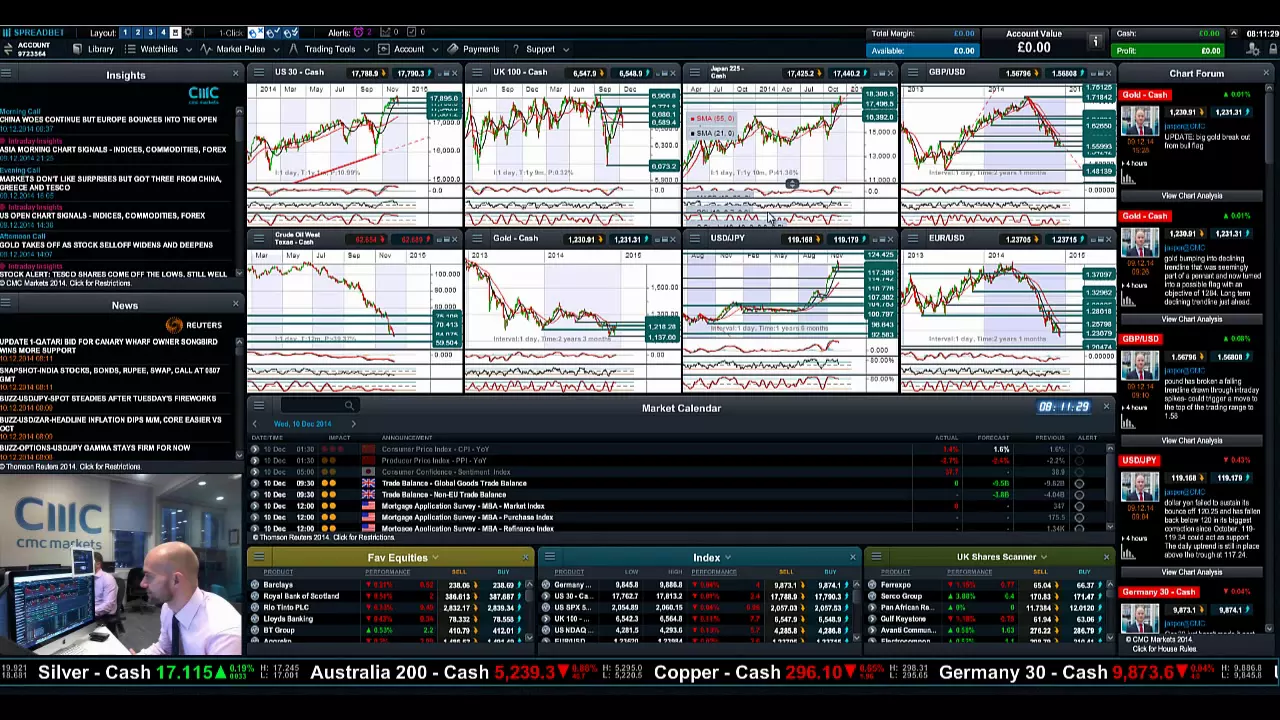View Chart Analysis for first Gold post

1192,196
